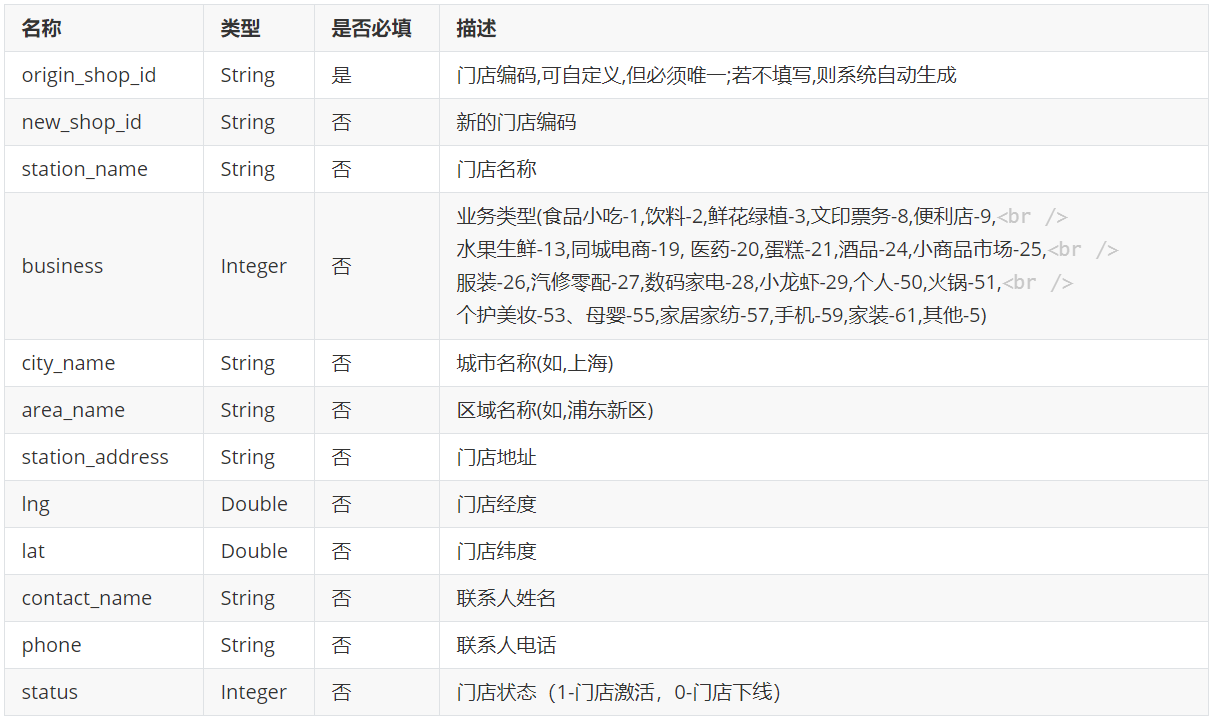This screenshot has height=720, width=1216.
Task: Select the lat parameter name
Action: 34,551
